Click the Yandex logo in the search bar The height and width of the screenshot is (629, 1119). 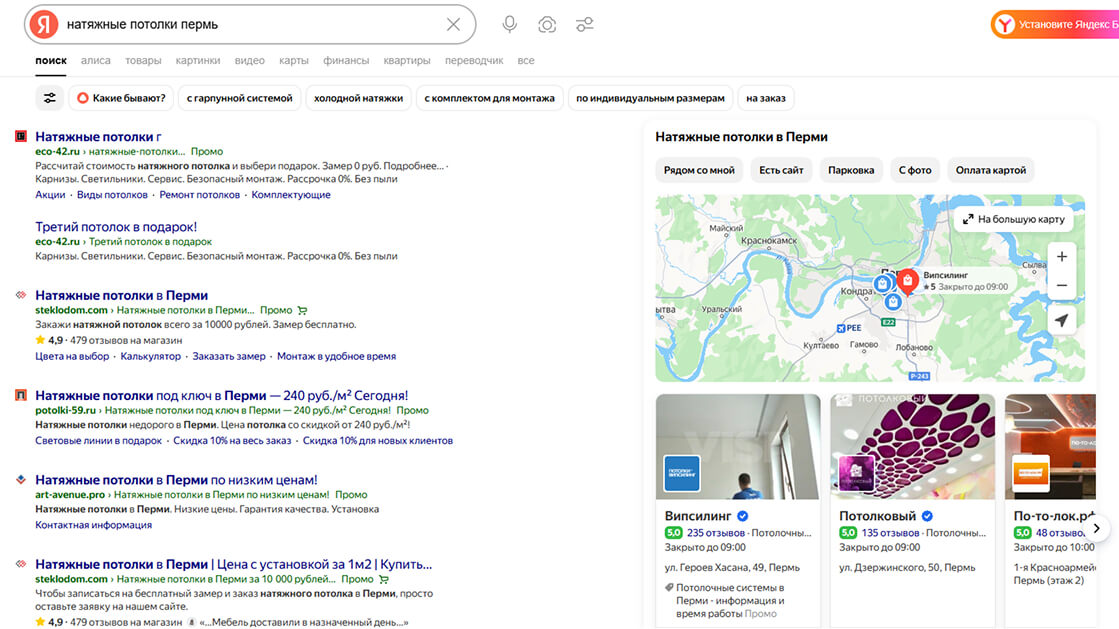point(44,24)
